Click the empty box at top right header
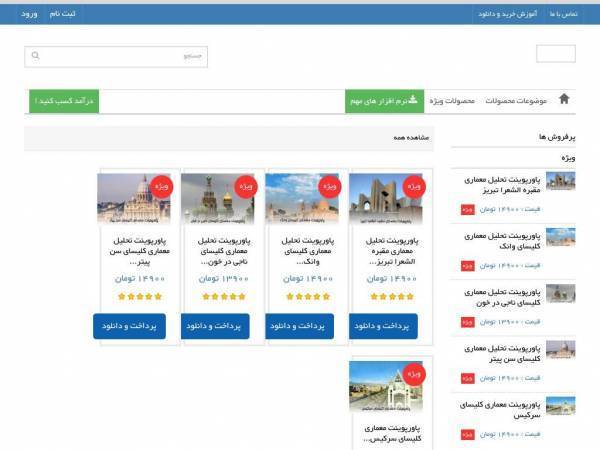600x450 pixels. 556,54
